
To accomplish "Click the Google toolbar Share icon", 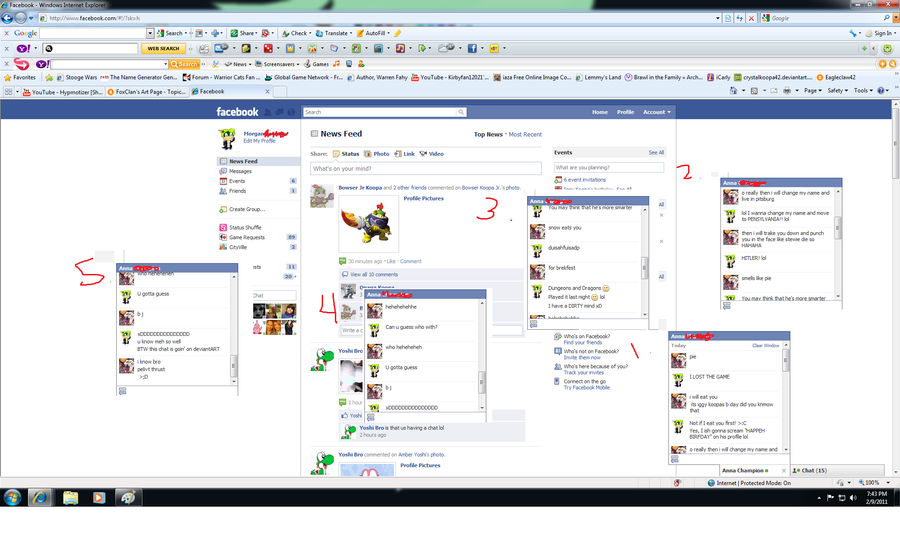I will coord(234,33).
